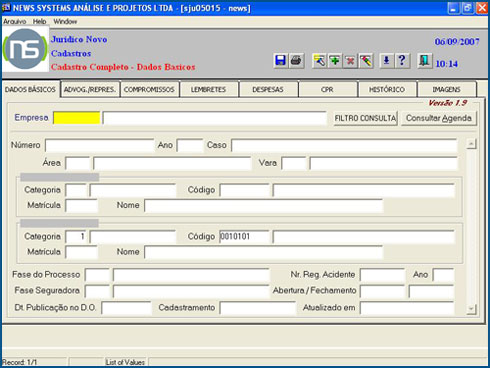Click the Número input field
The height and width of the screenshot is (368, 490).
coord(99,145)
